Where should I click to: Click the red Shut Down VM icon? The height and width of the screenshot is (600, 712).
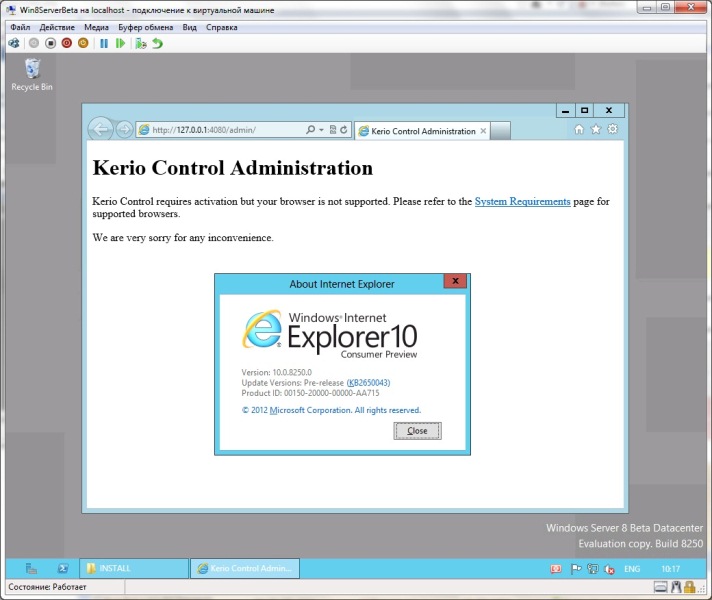[x=67, y=43]
